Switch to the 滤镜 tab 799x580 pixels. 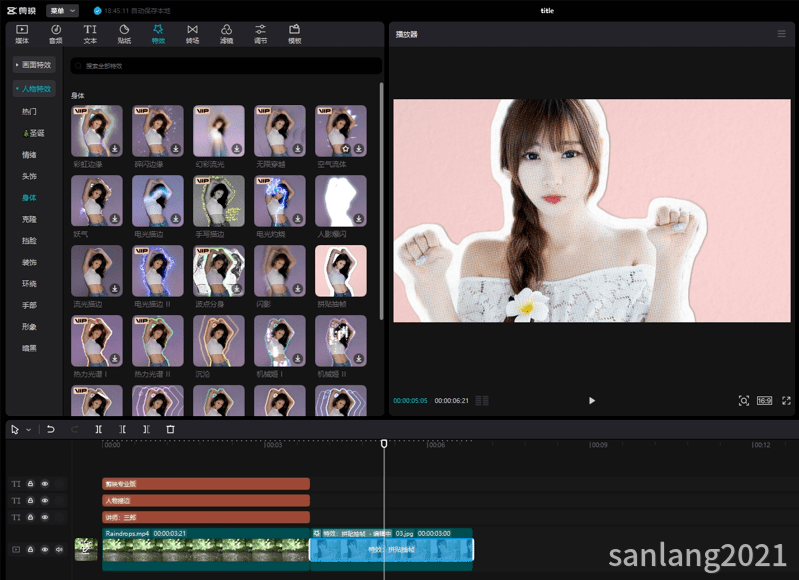pyautogui.click(x=227, y=34)
